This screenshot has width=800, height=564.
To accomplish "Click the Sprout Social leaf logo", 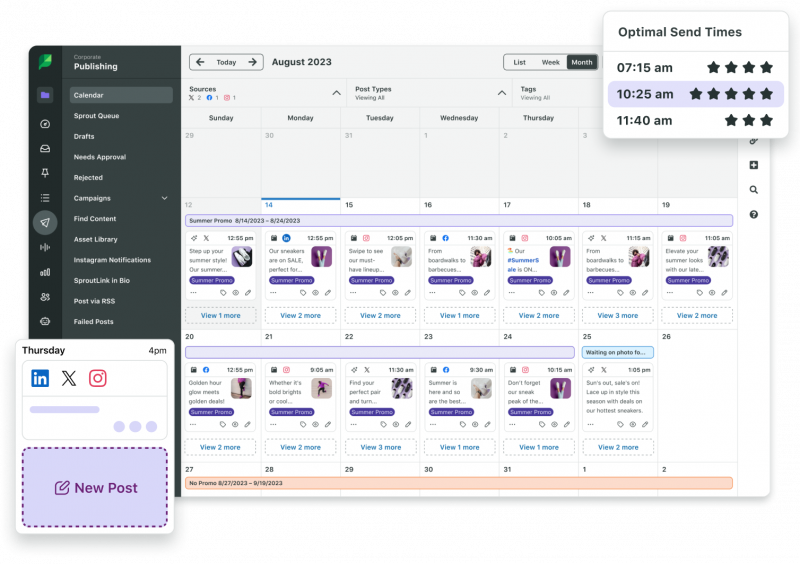I will coord(45,62).
